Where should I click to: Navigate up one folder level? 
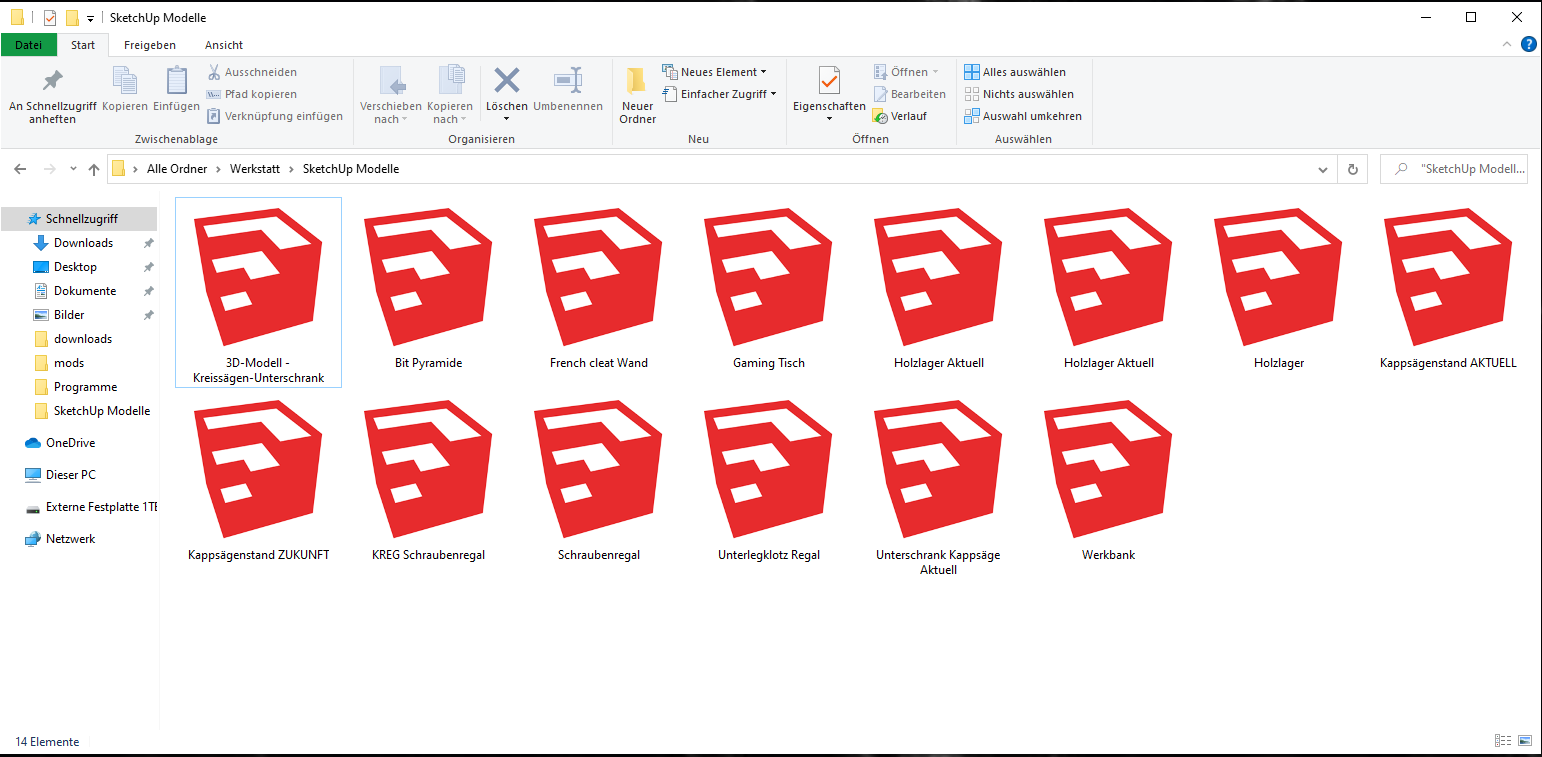point(94,170)
